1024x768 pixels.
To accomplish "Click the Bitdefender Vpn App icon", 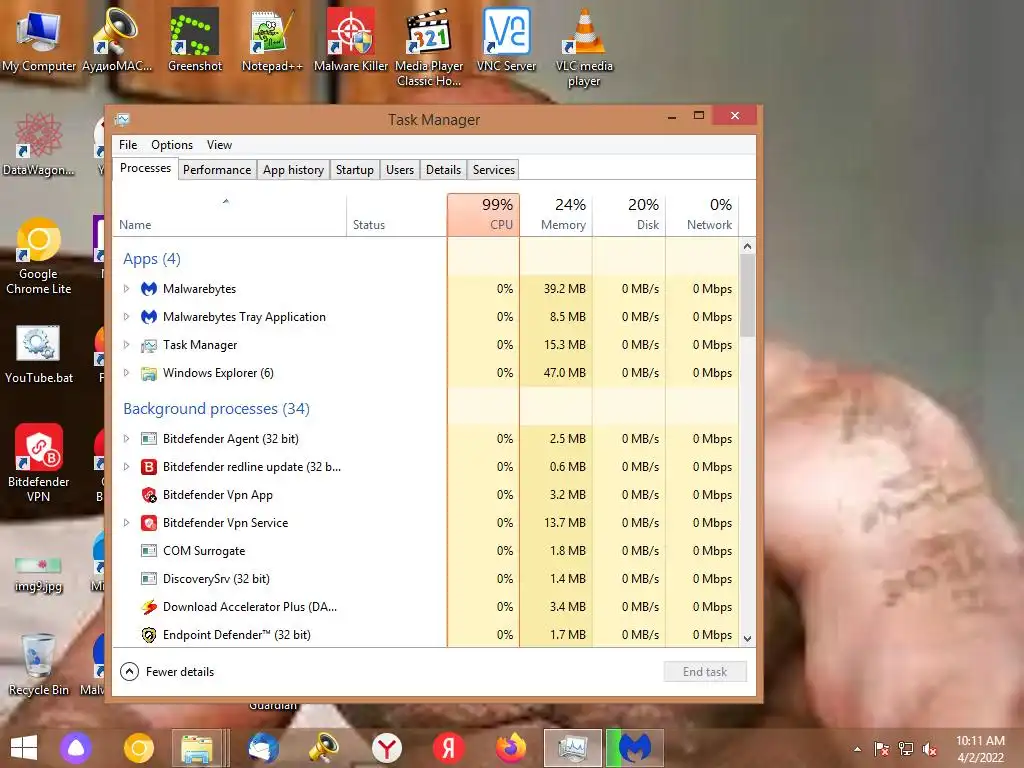I will click(149, 495).
